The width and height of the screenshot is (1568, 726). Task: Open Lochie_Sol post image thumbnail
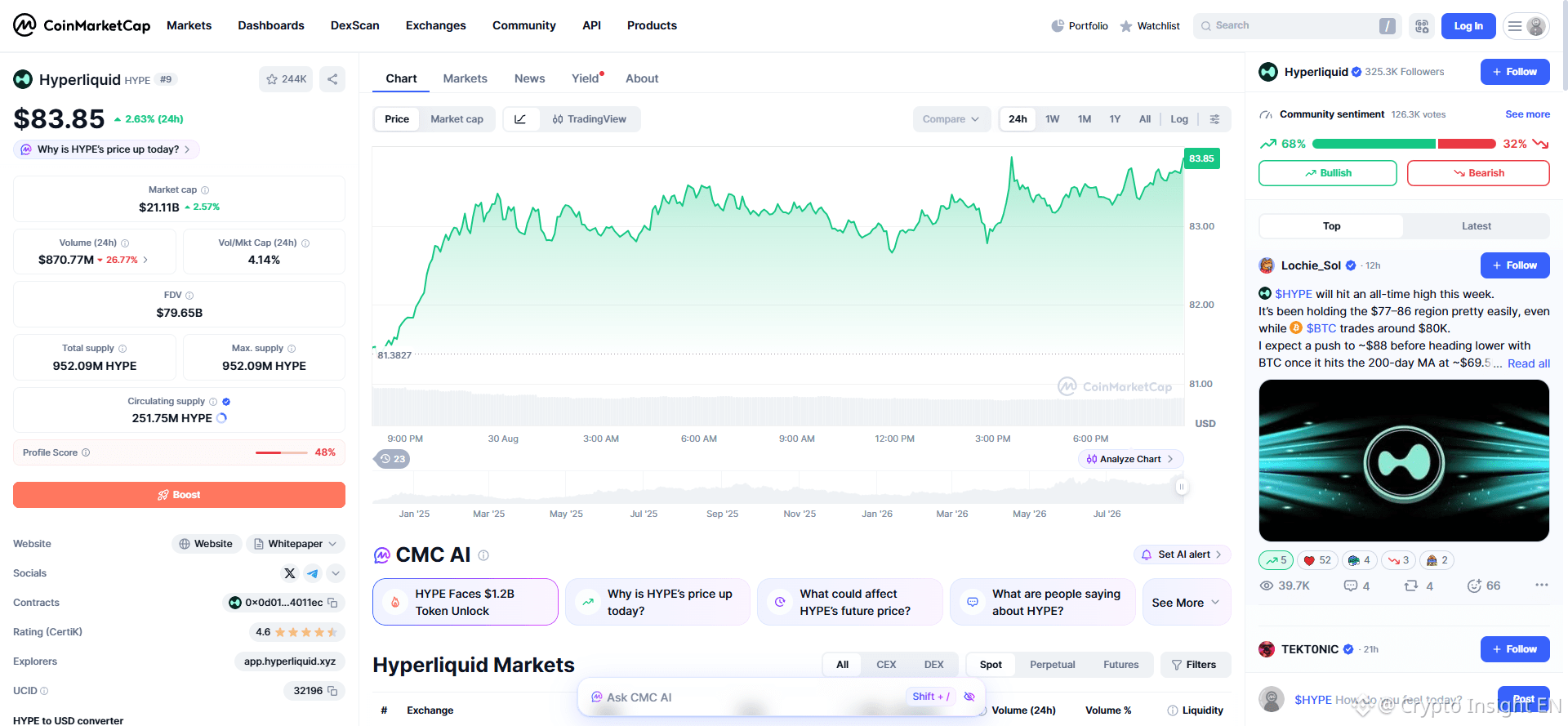[1404, 461]
